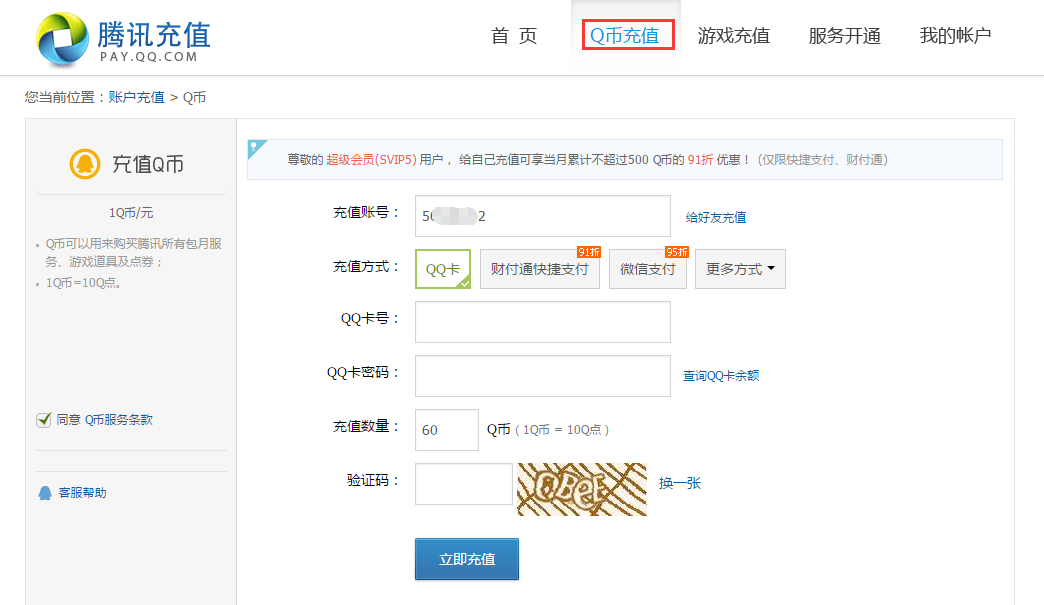Click the QQ penguin icon beside 充值Q币

pos(85,164)
